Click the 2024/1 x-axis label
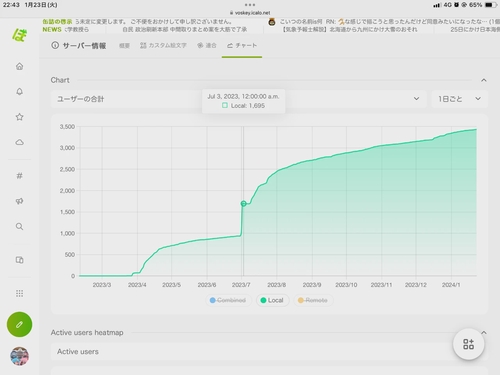This screenshot has height=375, width=500. [x=451, y=285]
